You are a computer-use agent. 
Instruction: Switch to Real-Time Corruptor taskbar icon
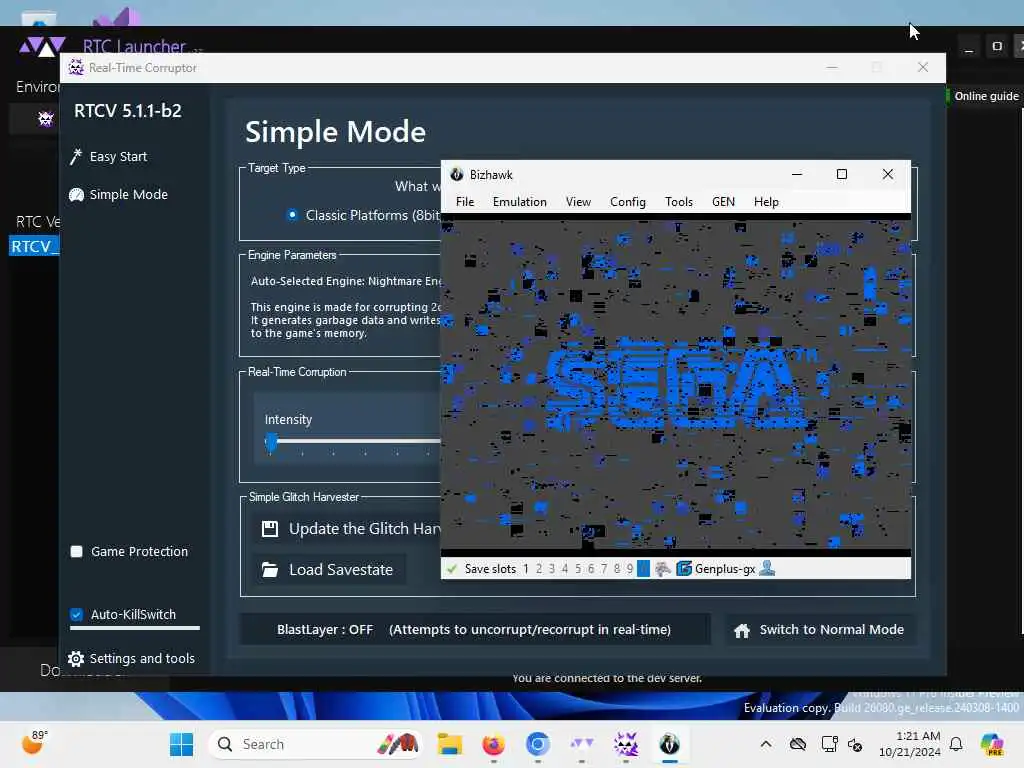tap(625, 744)
